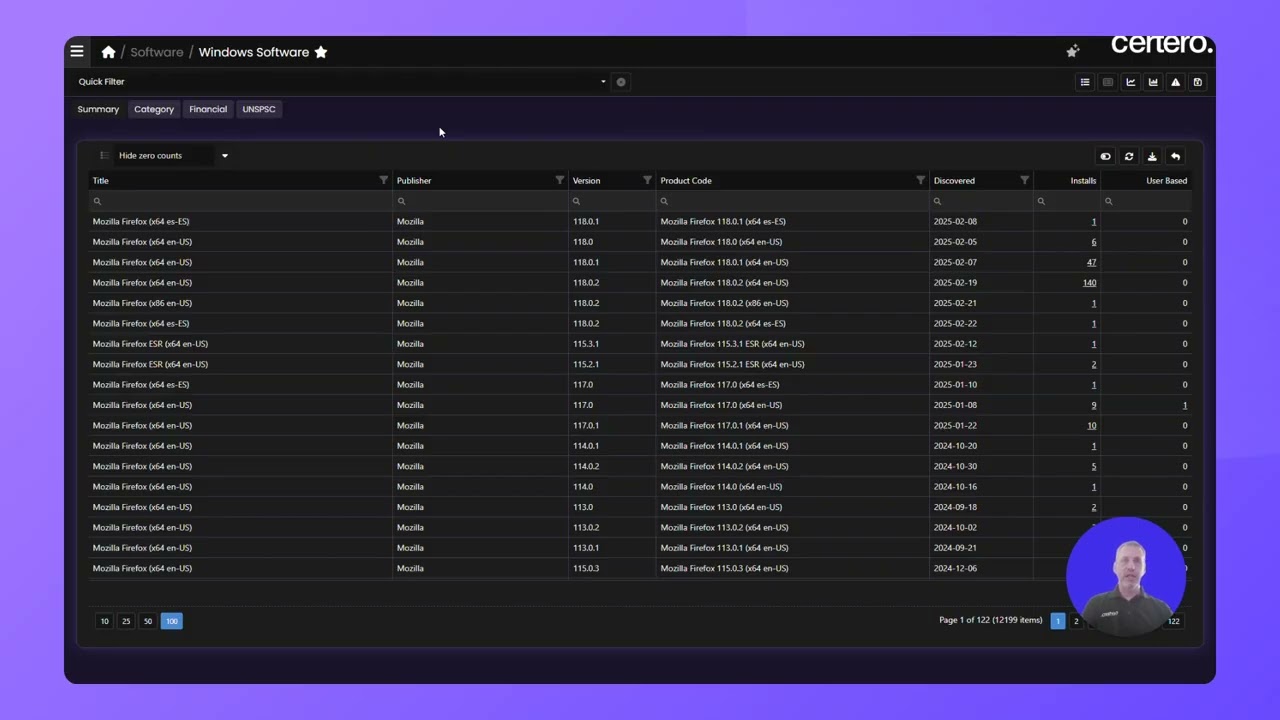This screenshot has width=1280, height=720.
Task: Click version cell 113.0.2
Action: pyautogui.click(x=586, y=528)
